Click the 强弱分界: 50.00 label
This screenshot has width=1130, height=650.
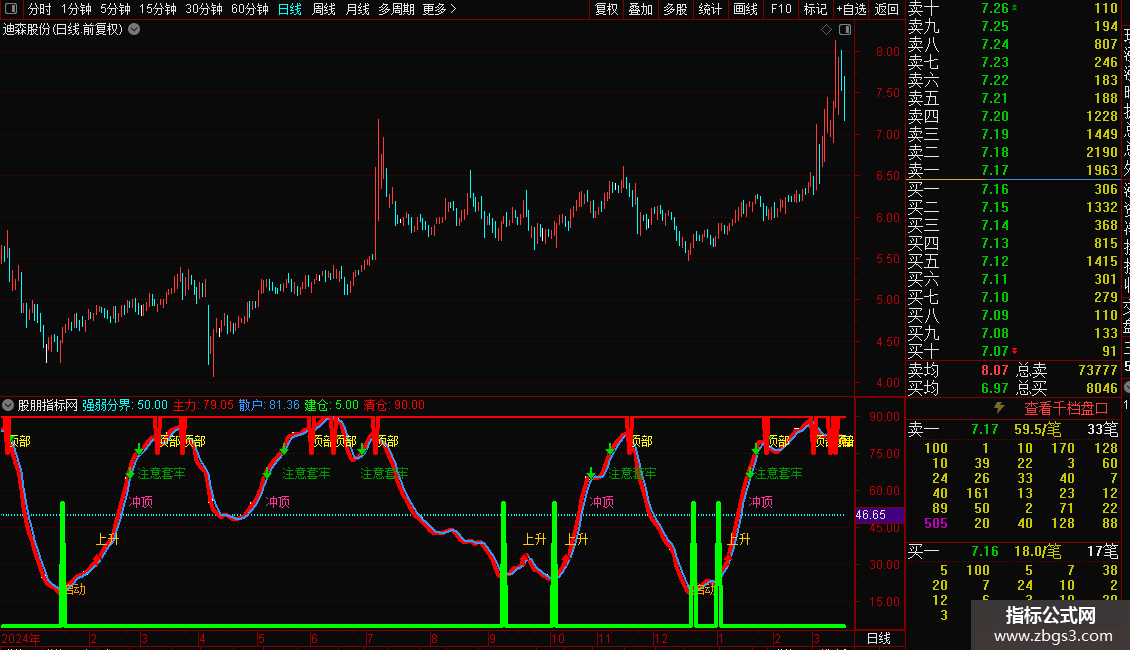tap(125, 405)
